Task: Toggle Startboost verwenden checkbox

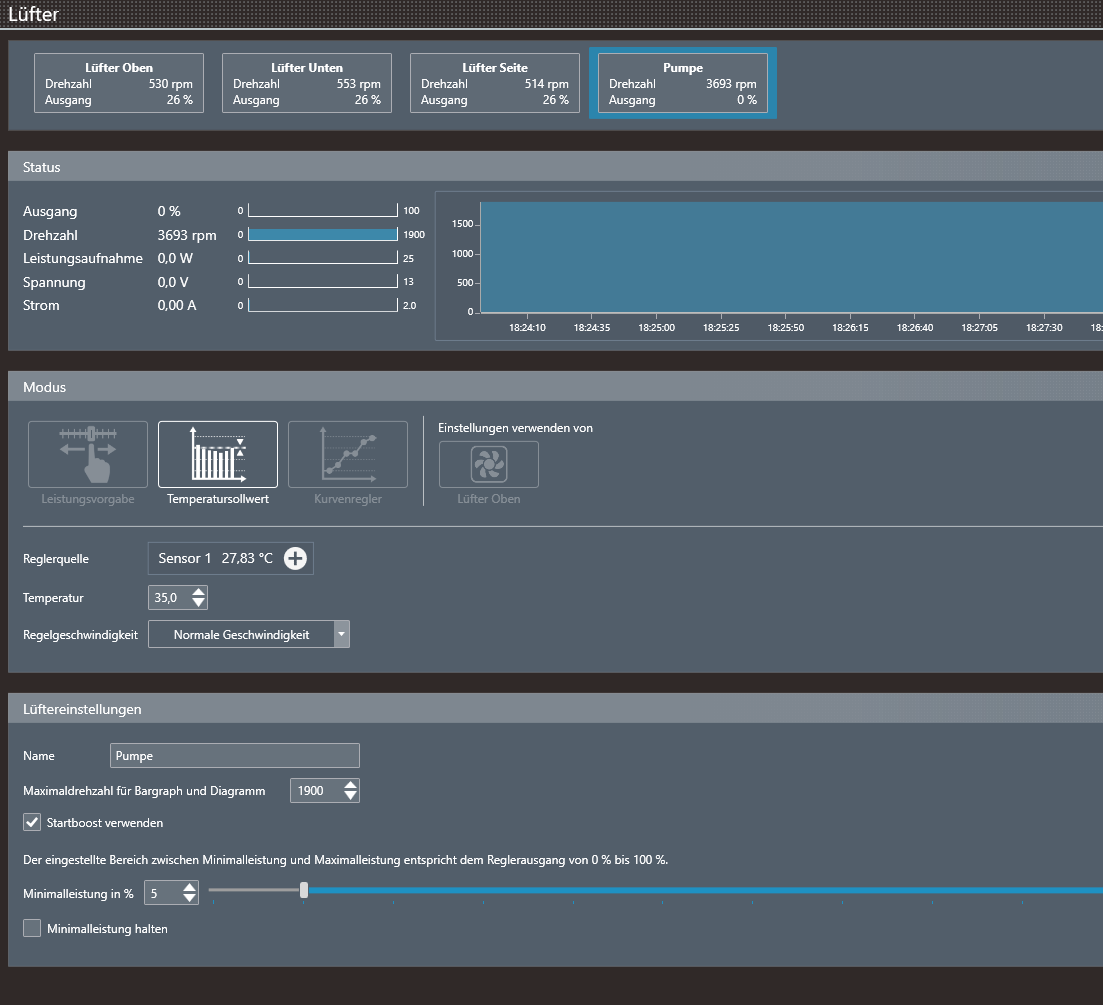Action: (32, 822)
